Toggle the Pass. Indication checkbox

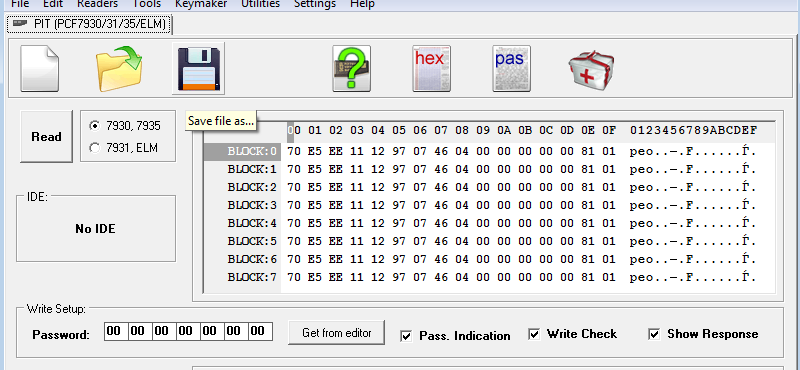click(407, 336)
